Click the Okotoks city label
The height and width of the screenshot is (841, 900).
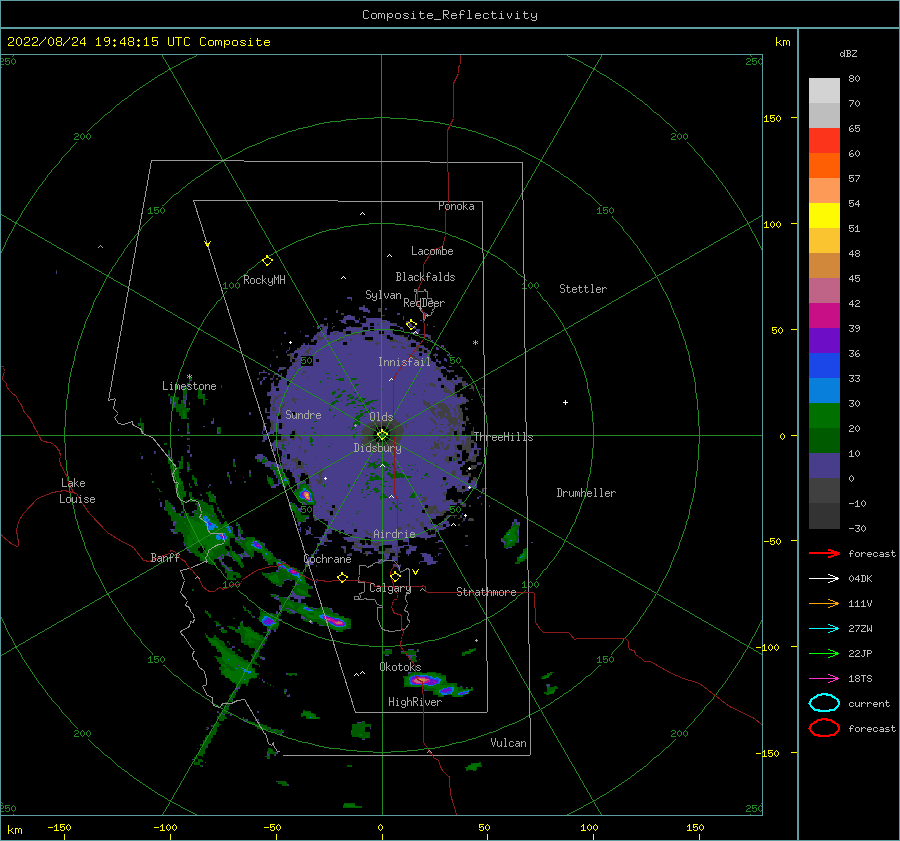pyautogui.click(x=400, y=667)
